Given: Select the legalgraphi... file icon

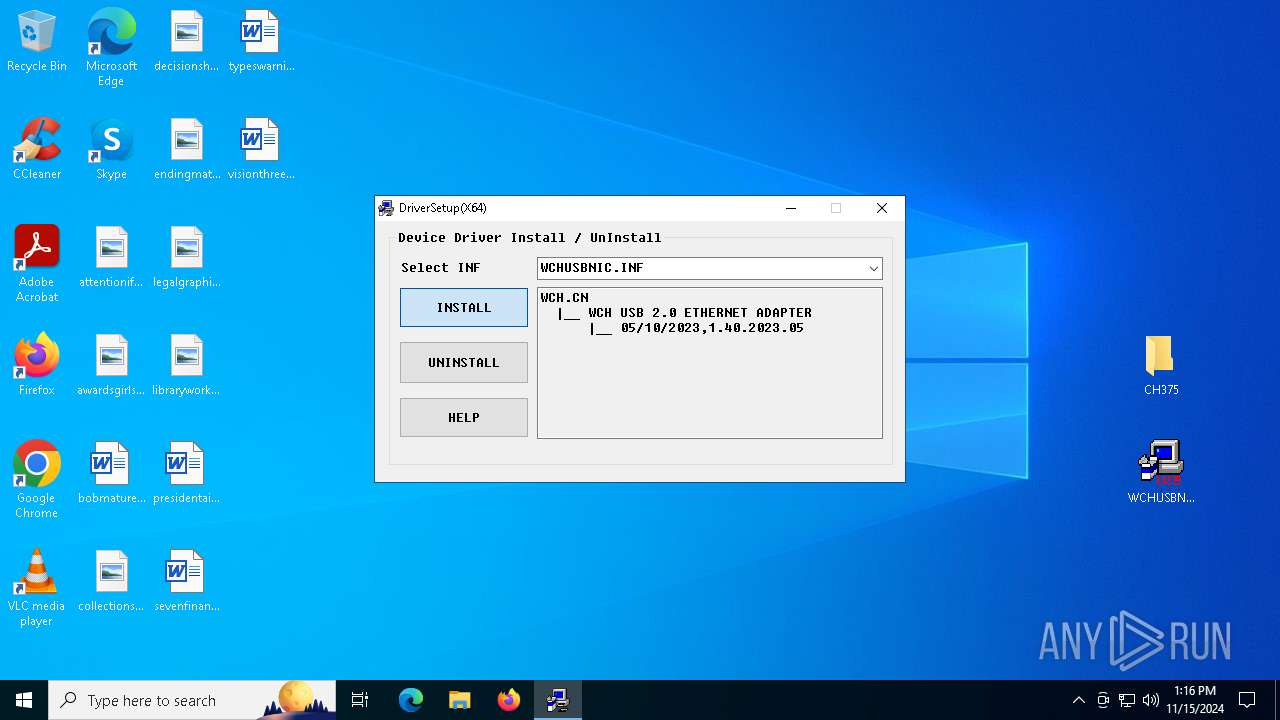Looking at the screenshot, I should point(186,258).
